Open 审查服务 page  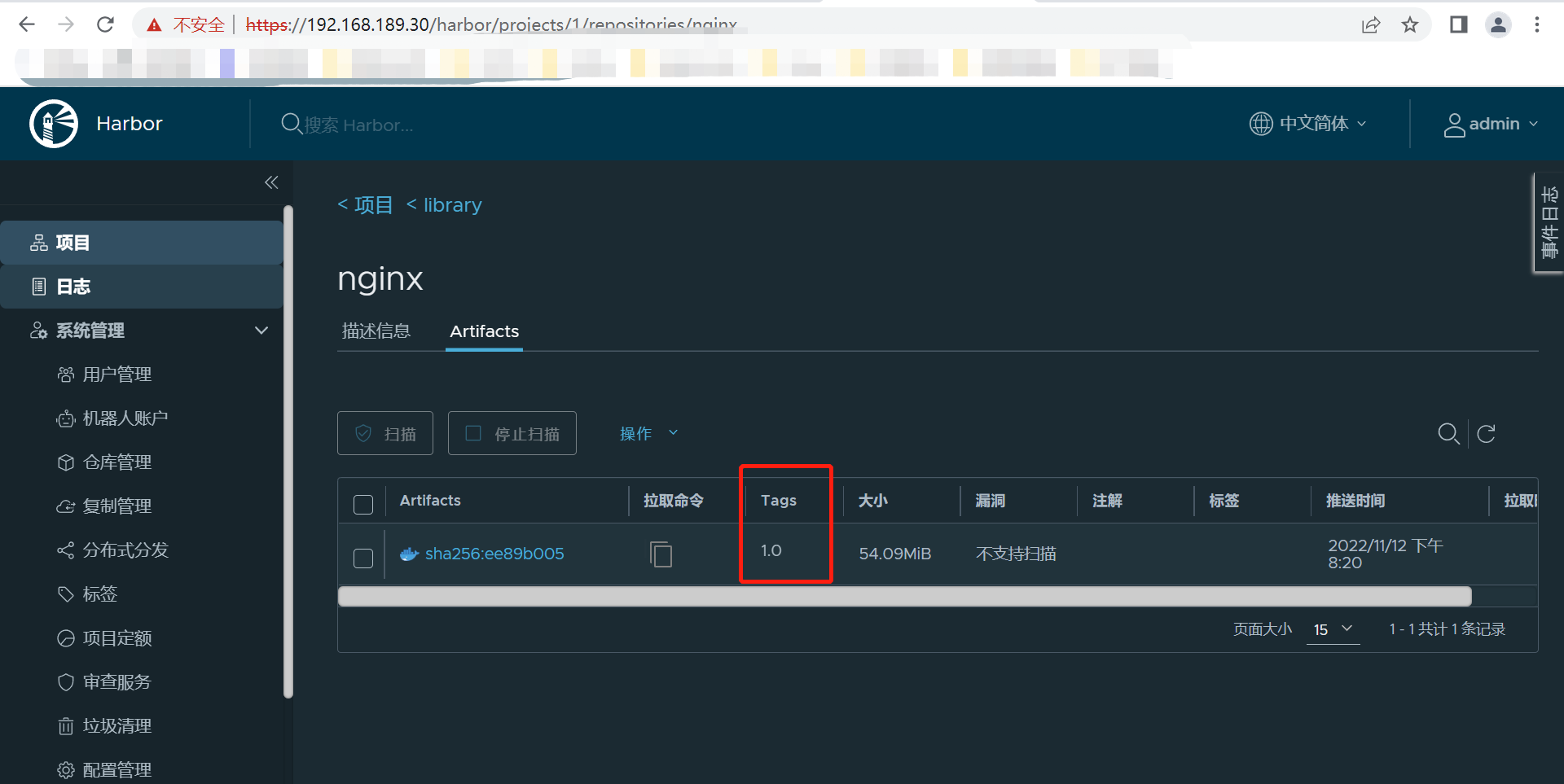click(x=116, y=682)
